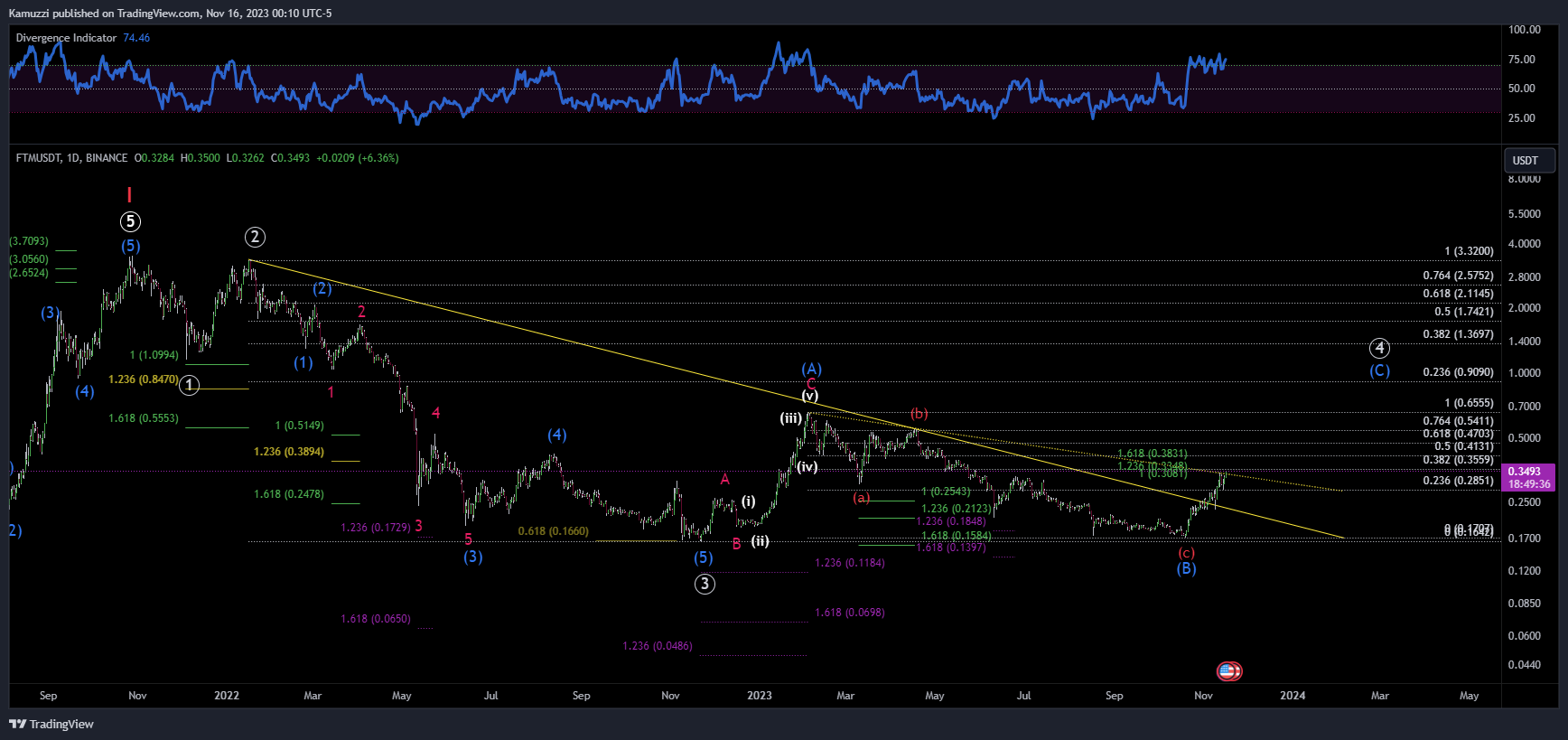
Task: Select the Divergence Indicator legend title
Action: pyautogui.click(x=66, y=38)
